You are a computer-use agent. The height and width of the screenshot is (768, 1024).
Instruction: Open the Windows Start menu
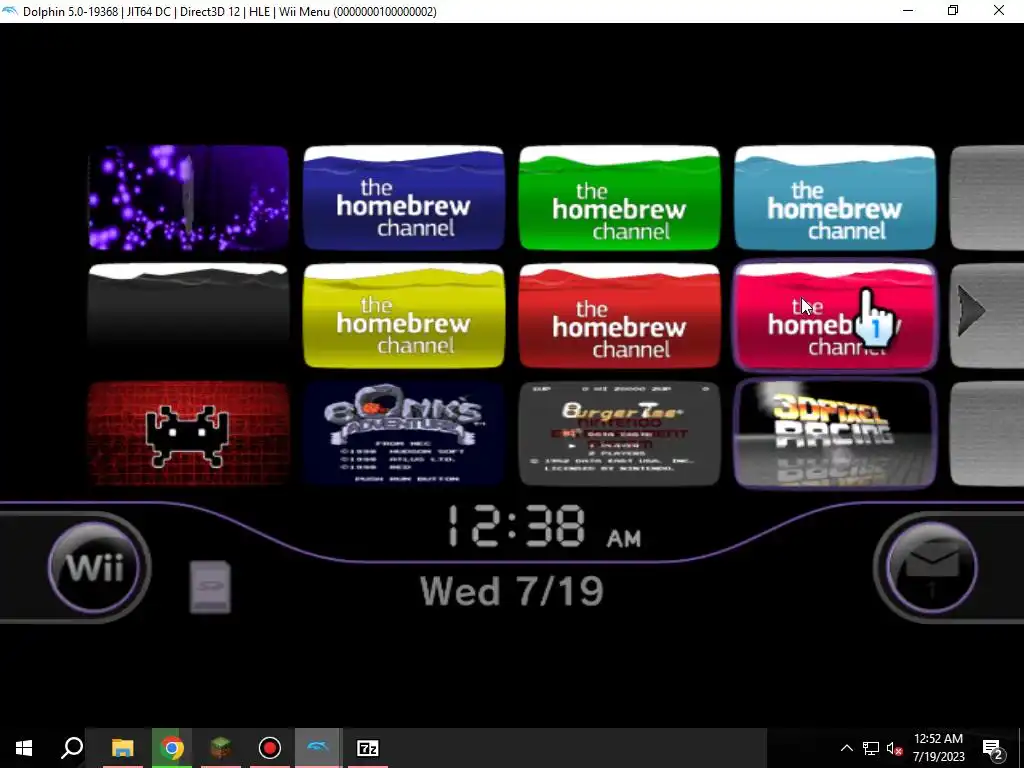coord(24,748)
